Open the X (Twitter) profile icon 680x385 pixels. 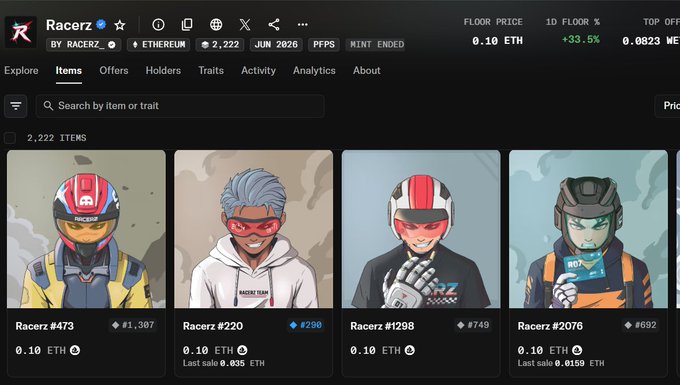coord(245,24)
